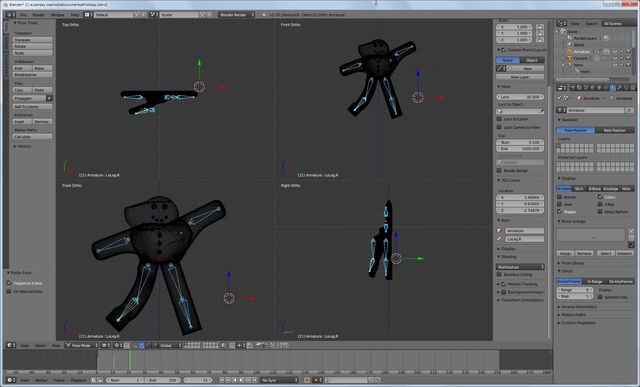Click the Calculate motion paths button
Viewport: 640px width, 387px height.
[32, 136]
